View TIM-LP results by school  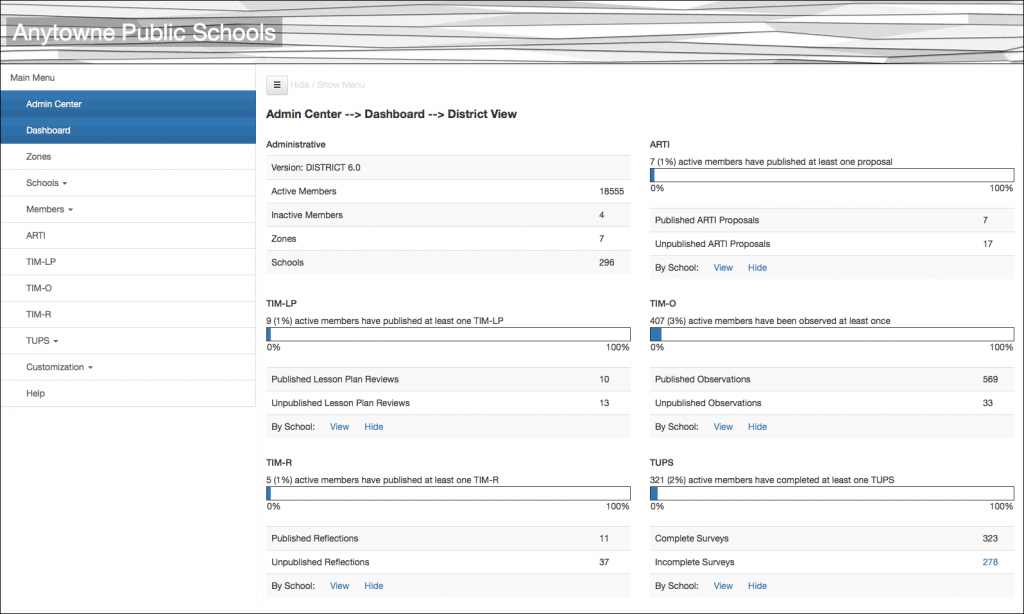click(x=339, y=427)
